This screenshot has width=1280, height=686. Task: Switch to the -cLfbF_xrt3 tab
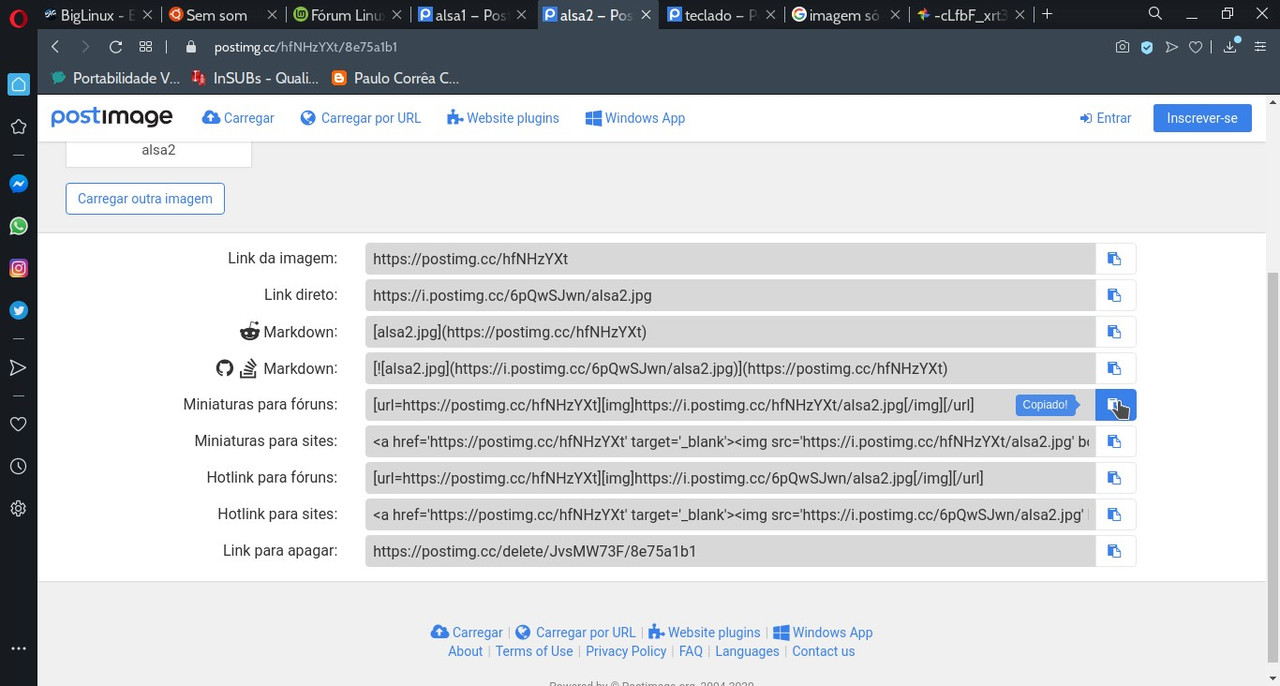(972, 15)
